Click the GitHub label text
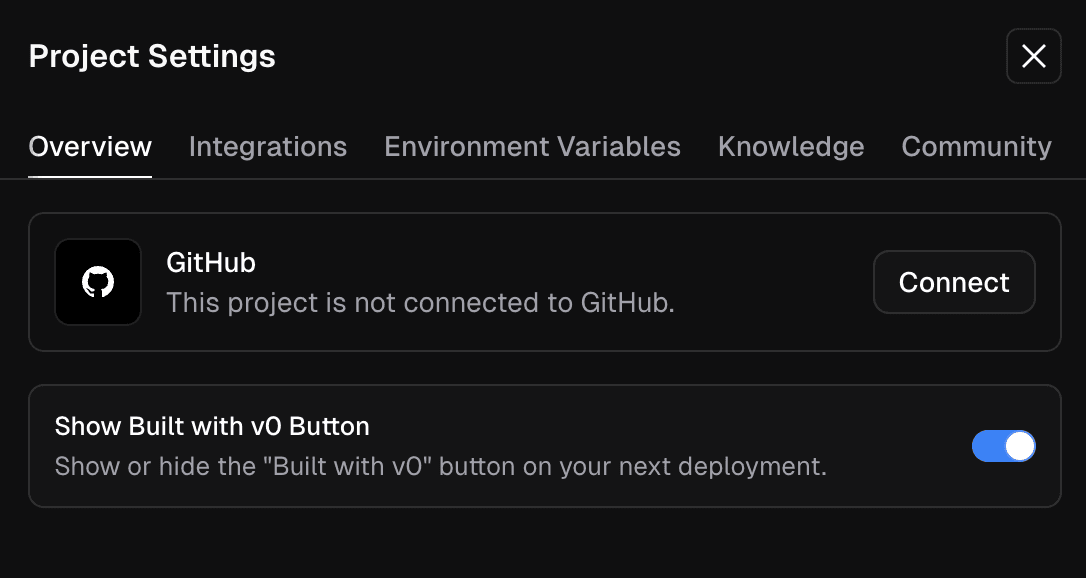 tap(211, 262)
